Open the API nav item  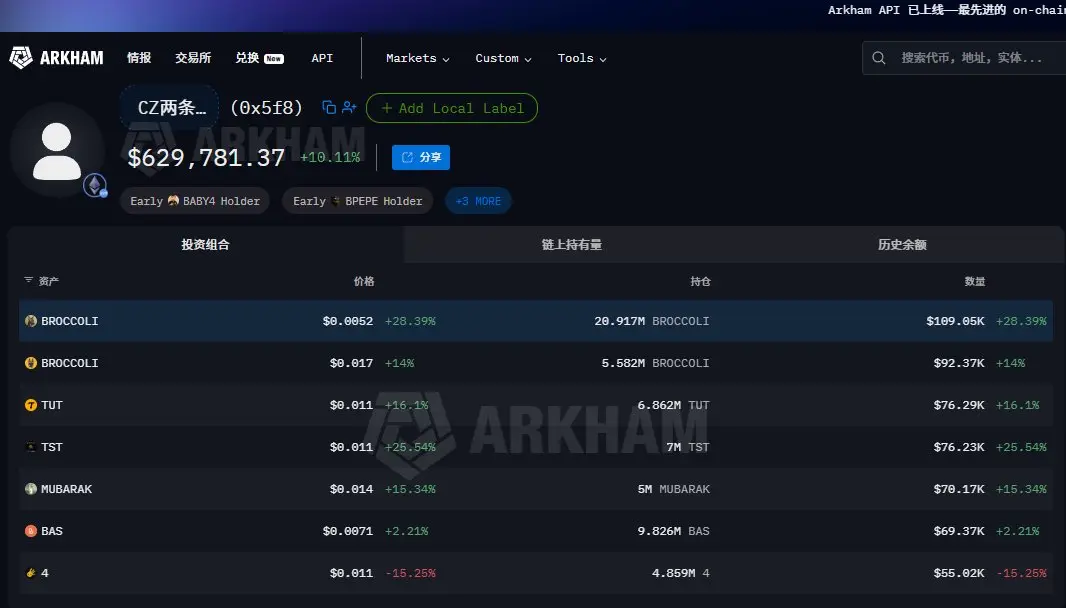coord(322,58)
